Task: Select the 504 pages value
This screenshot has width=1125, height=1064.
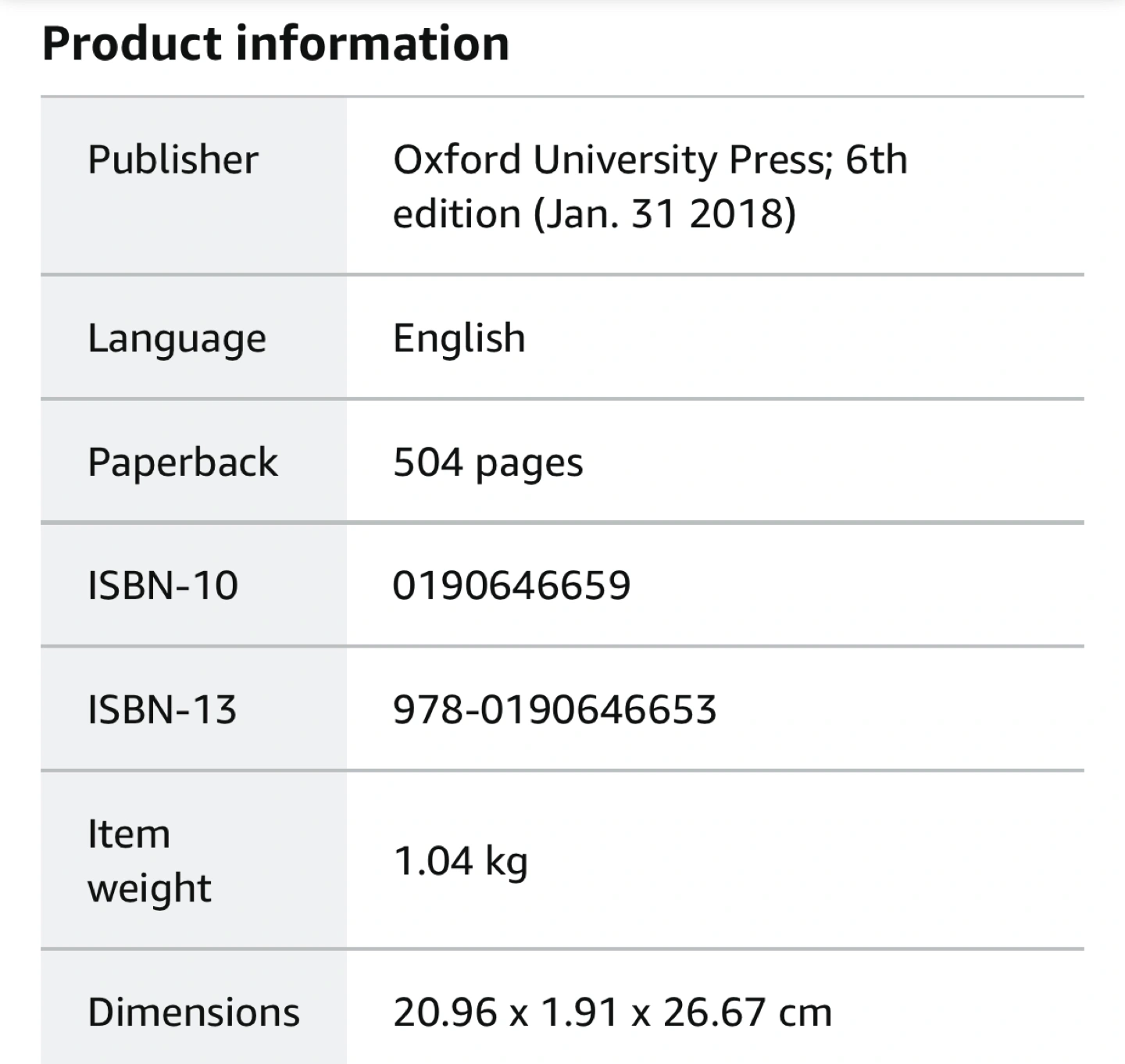Action: click(487, 462)
